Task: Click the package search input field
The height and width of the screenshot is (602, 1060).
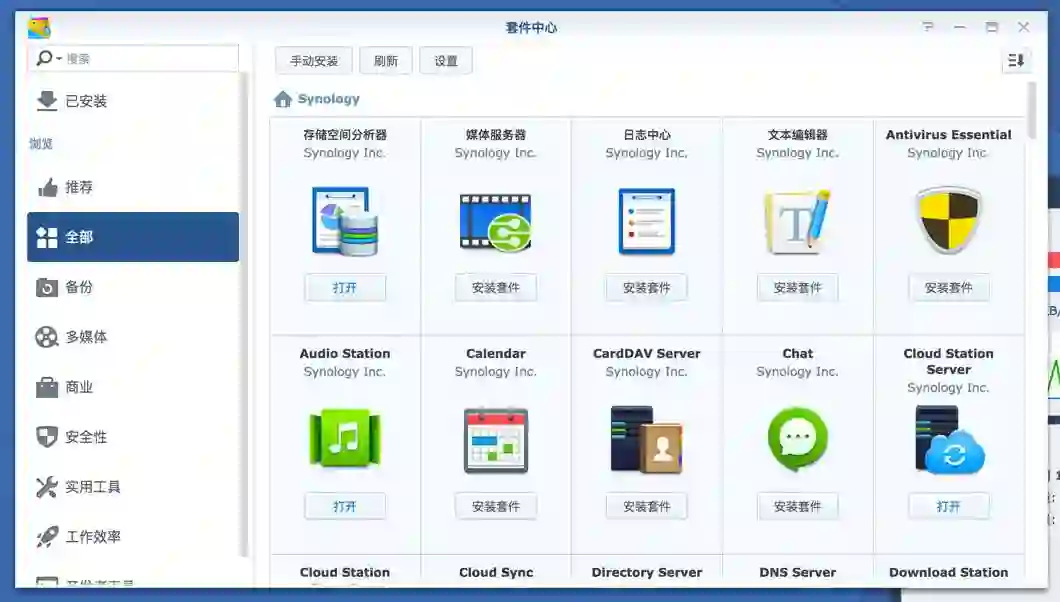Action: click(x=151, y=59)
